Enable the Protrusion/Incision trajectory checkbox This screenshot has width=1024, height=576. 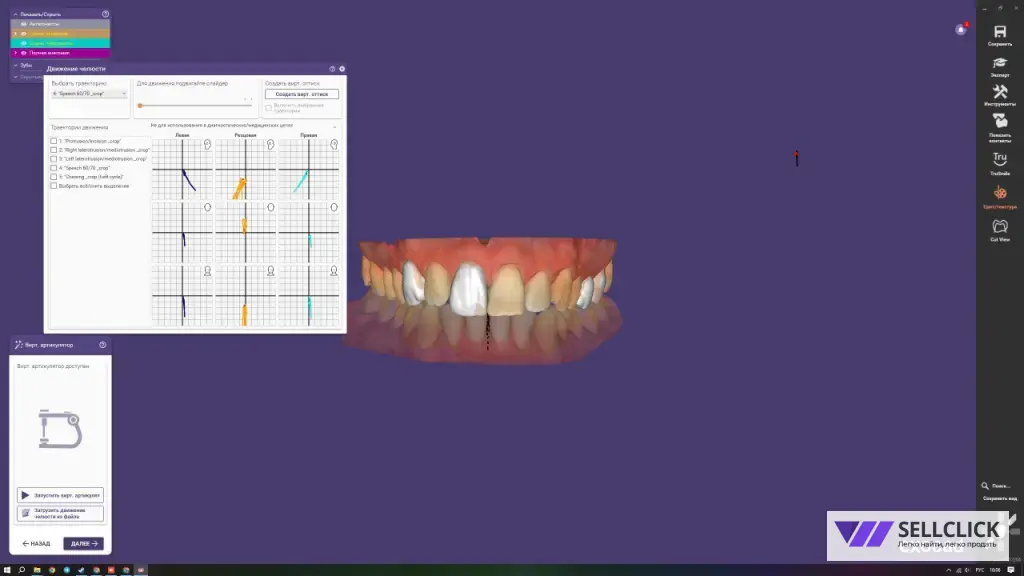(54, 141)
